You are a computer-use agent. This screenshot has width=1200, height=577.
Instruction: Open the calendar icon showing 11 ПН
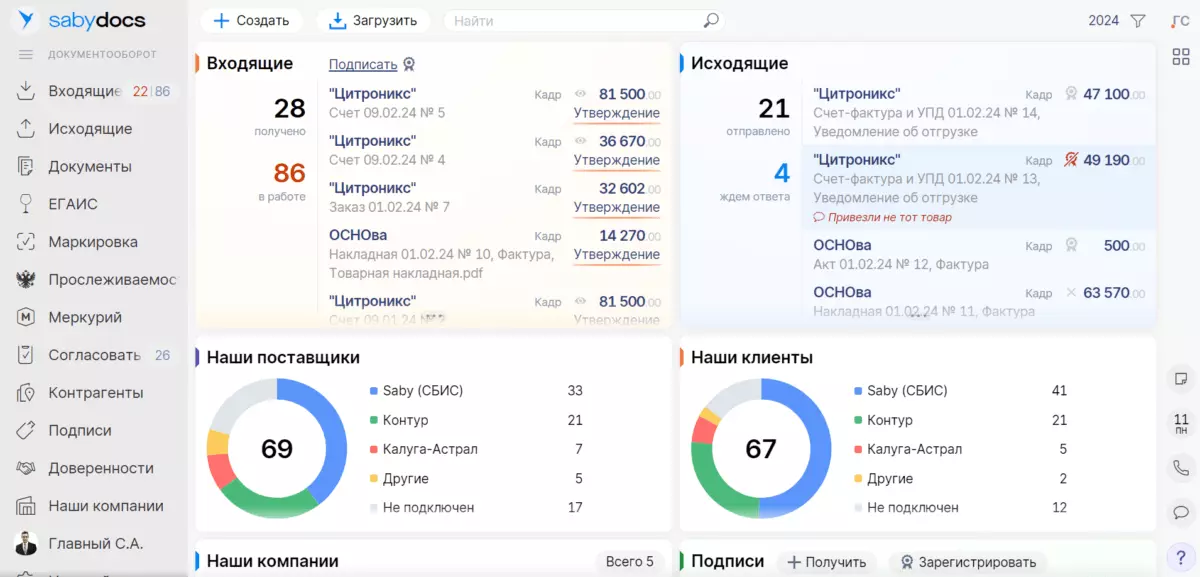click(x=1181, y=423)
